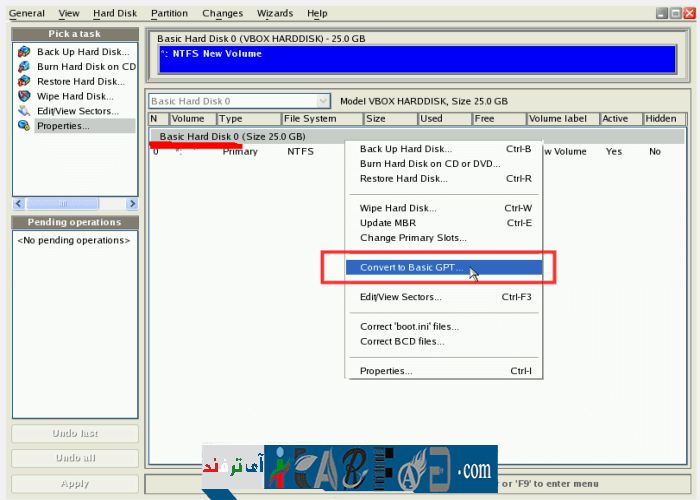700x500 pixels.
Task: Open the Basic Hard Disk 0 dropdown
Action: tap(322, 101)
